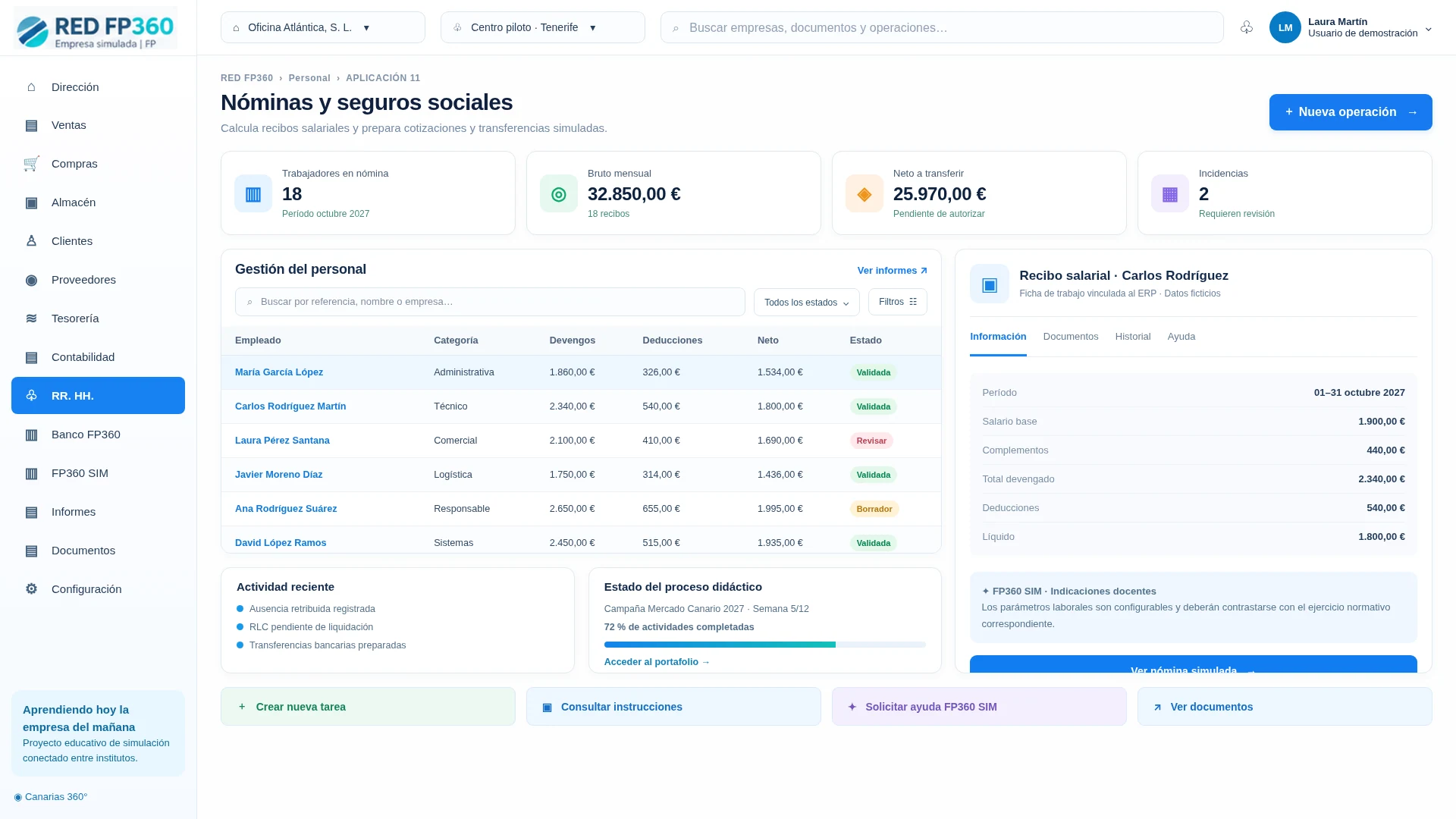Open the Ayuda tab
The image size is (1456, 819).
tap(1181, 337)
